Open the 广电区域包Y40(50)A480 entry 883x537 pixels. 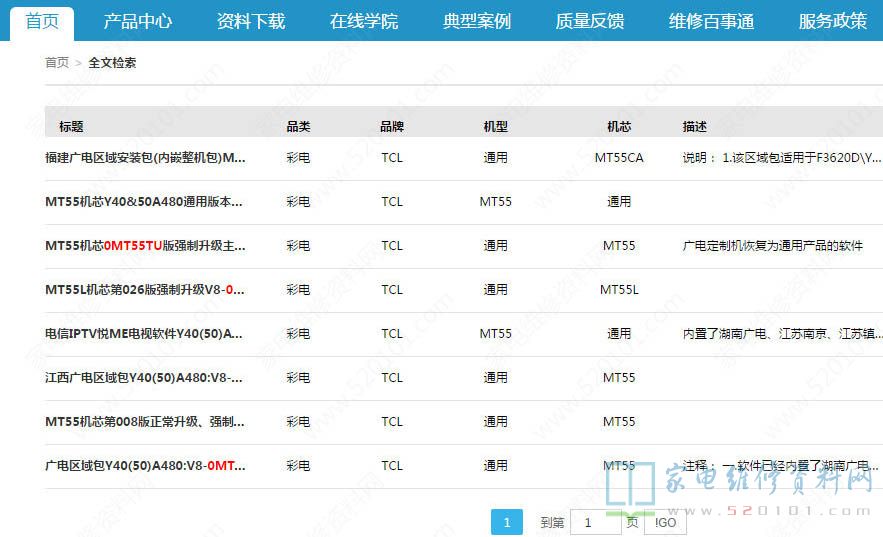click(145, 465)
